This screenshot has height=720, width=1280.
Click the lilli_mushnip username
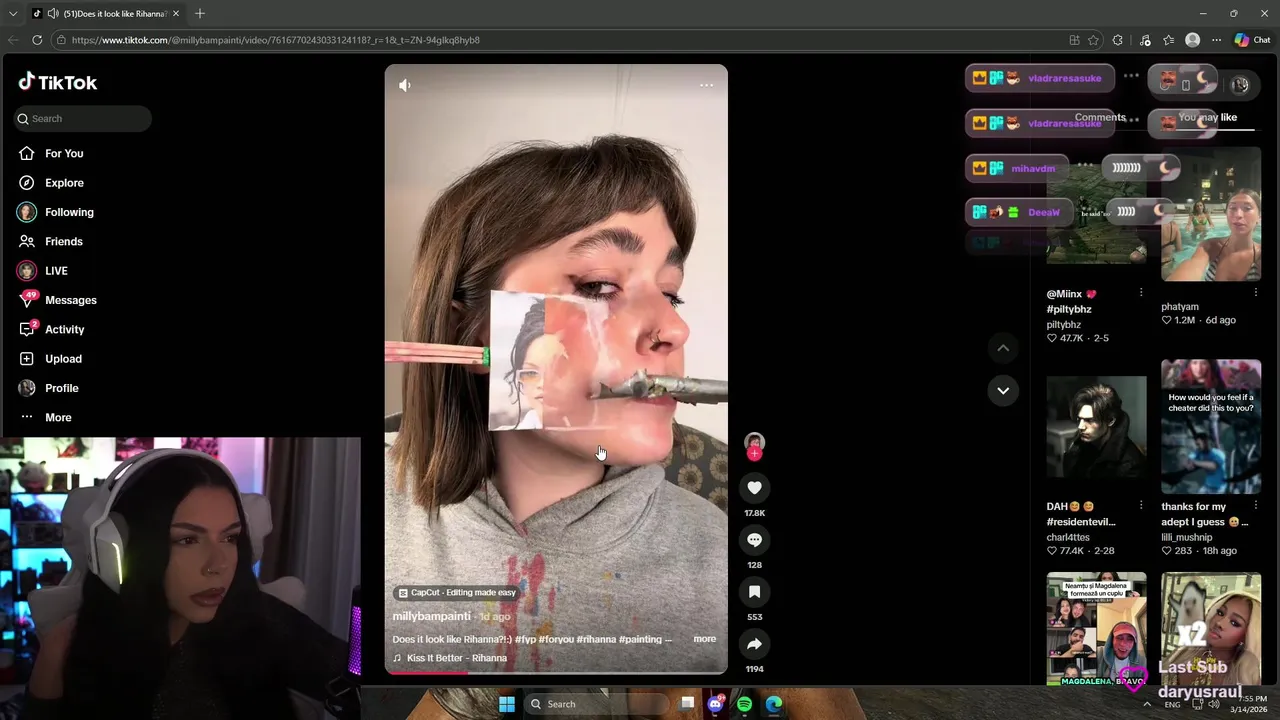pos(1186,537)
